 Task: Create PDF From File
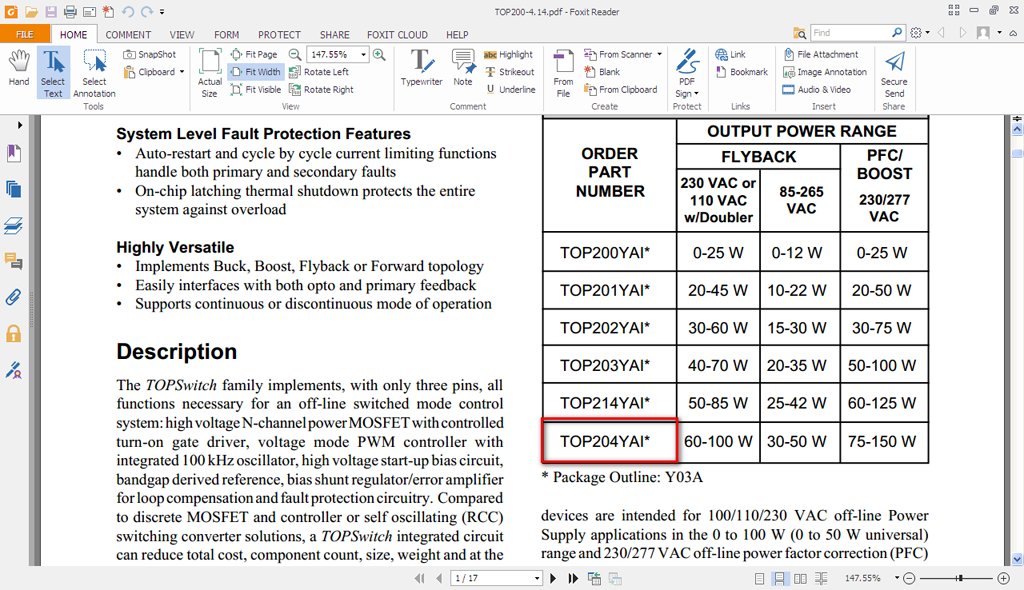(563, 73)
